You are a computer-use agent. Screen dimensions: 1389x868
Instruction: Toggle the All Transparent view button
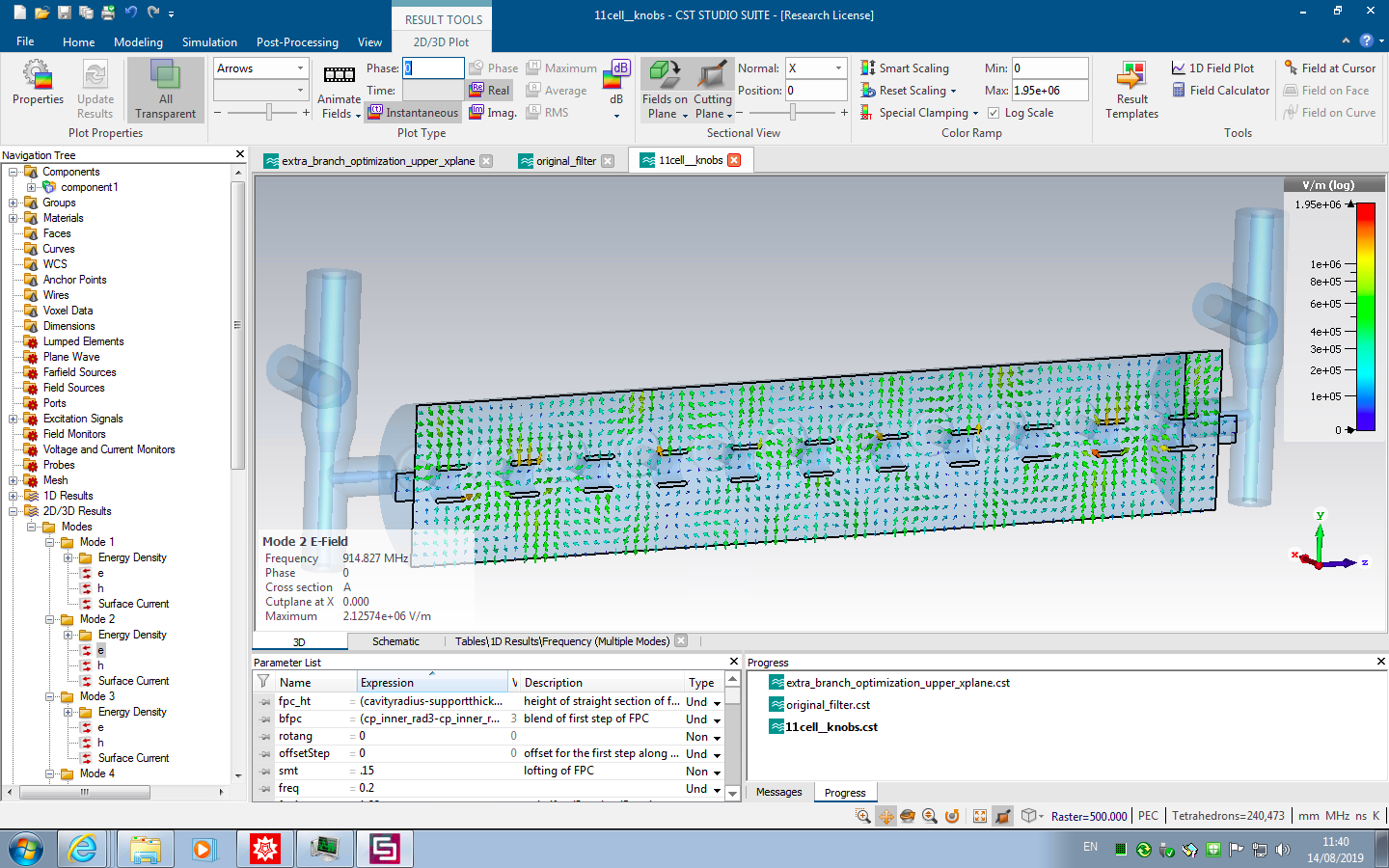165,89
